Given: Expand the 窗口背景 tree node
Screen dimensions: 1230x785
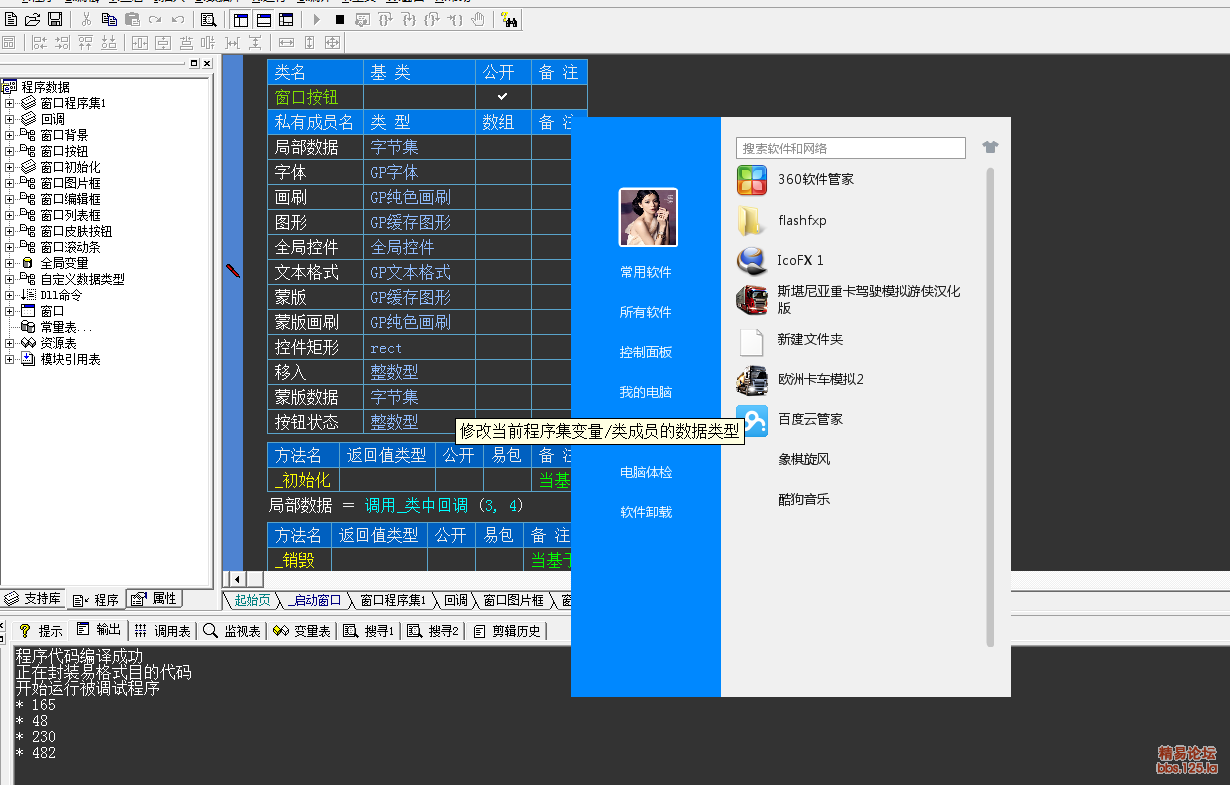Looking at the screenshot, I should [x=10, y=135].
